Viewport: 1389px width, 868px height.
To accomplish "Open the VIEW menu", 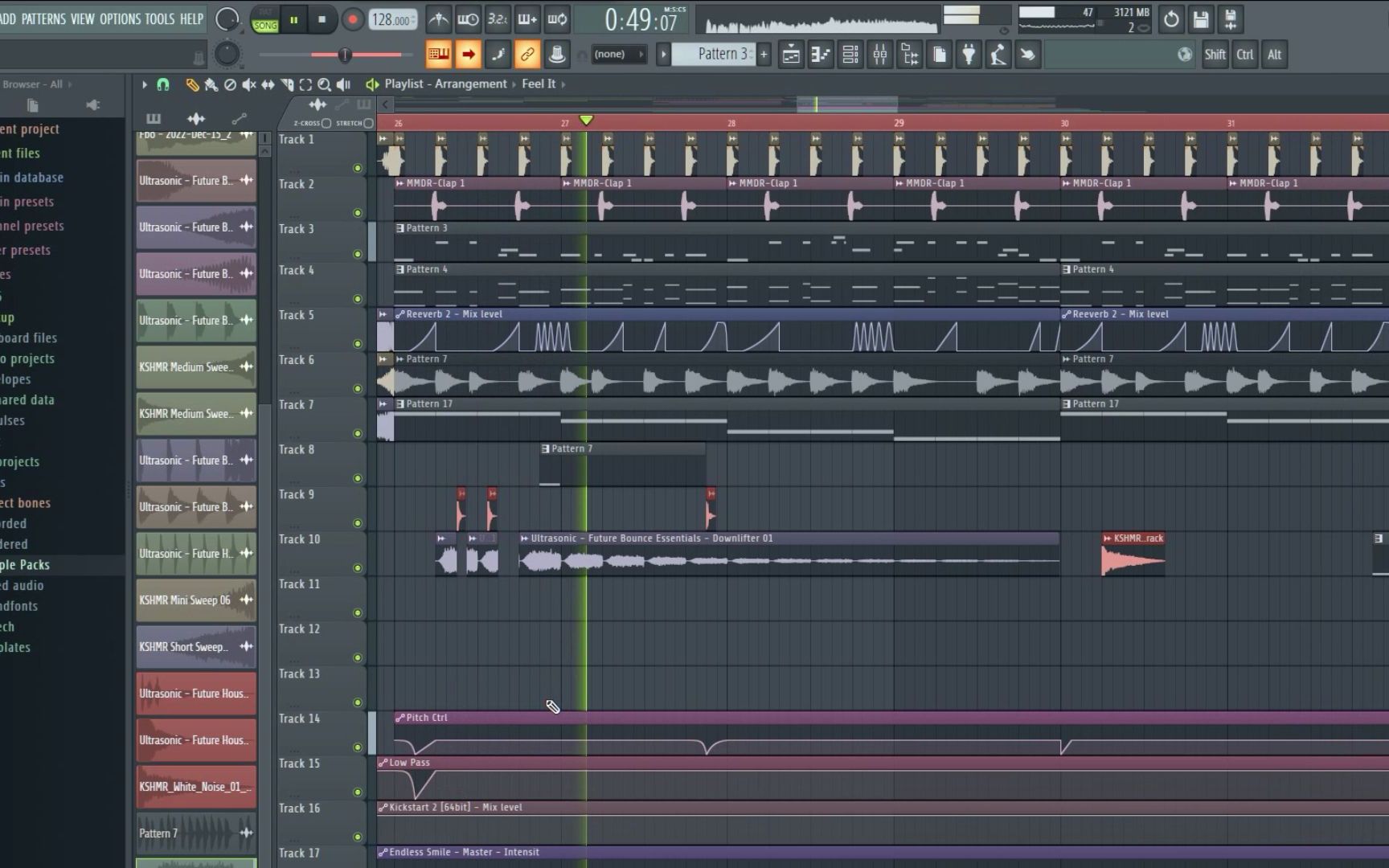I will pos(82,18).
